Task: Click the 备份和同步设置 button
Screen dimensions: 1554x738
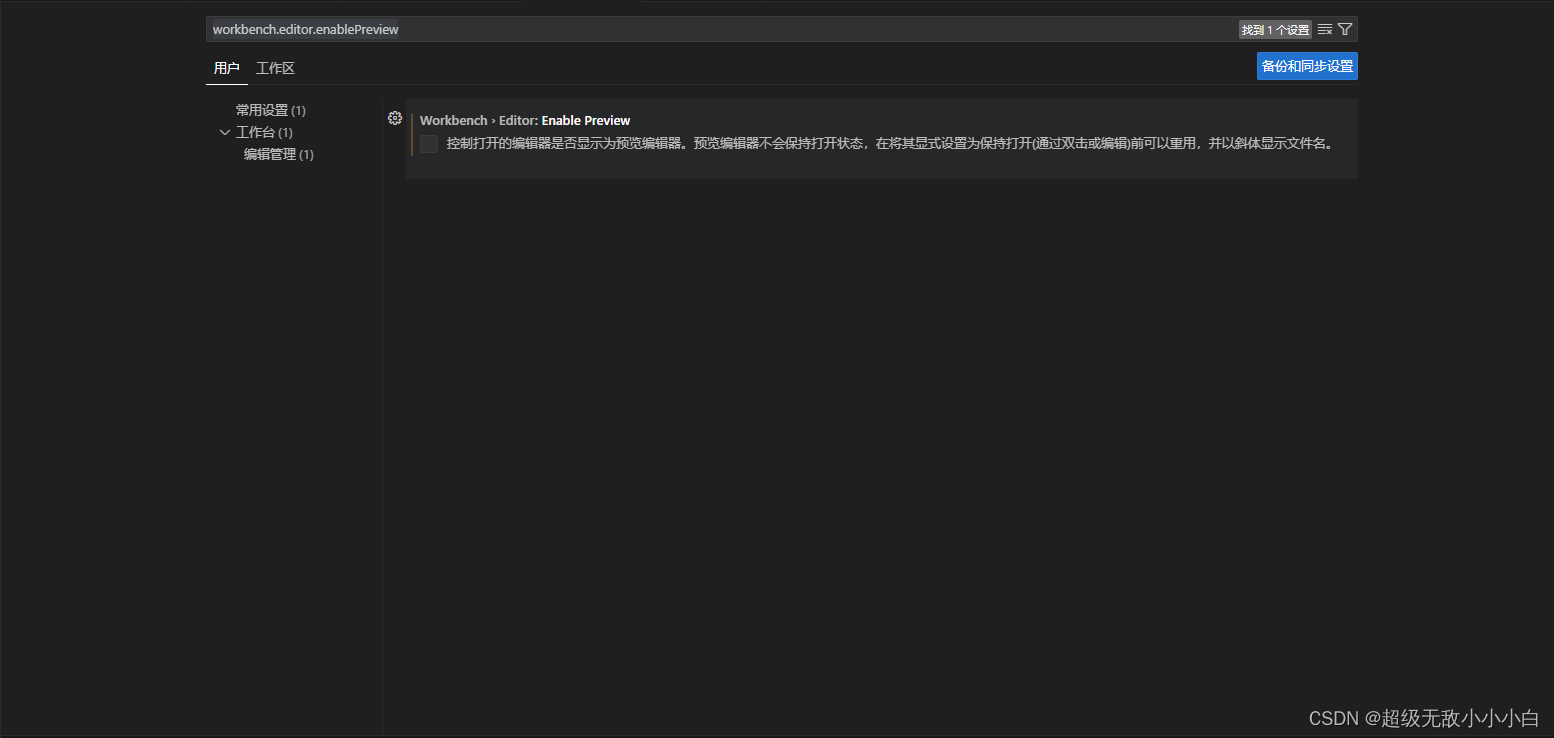Action: (1307, 66)
